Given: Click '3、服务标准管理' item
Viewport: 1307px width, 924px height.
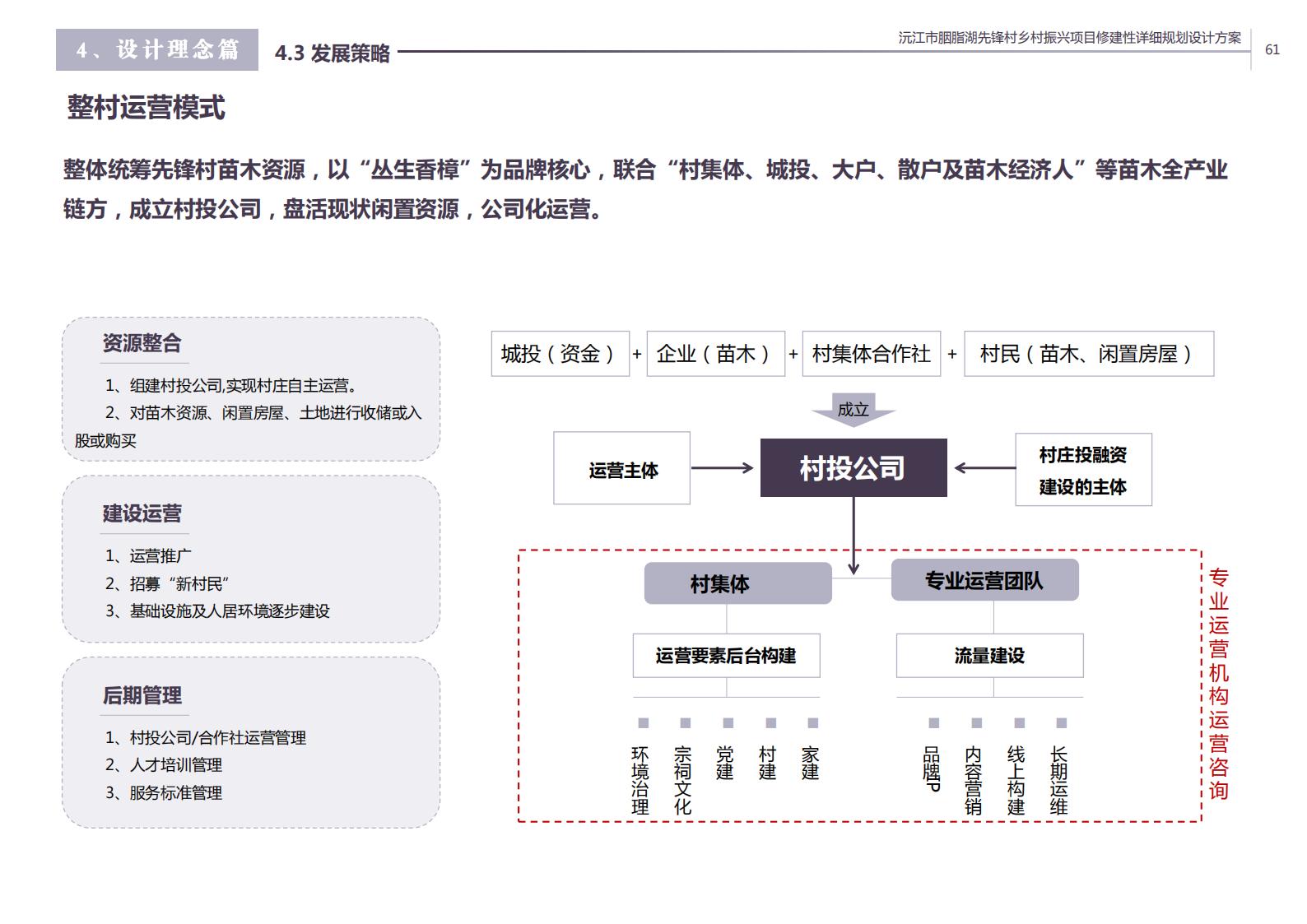Looking at the screenshot, I should (x=164, y=793).
